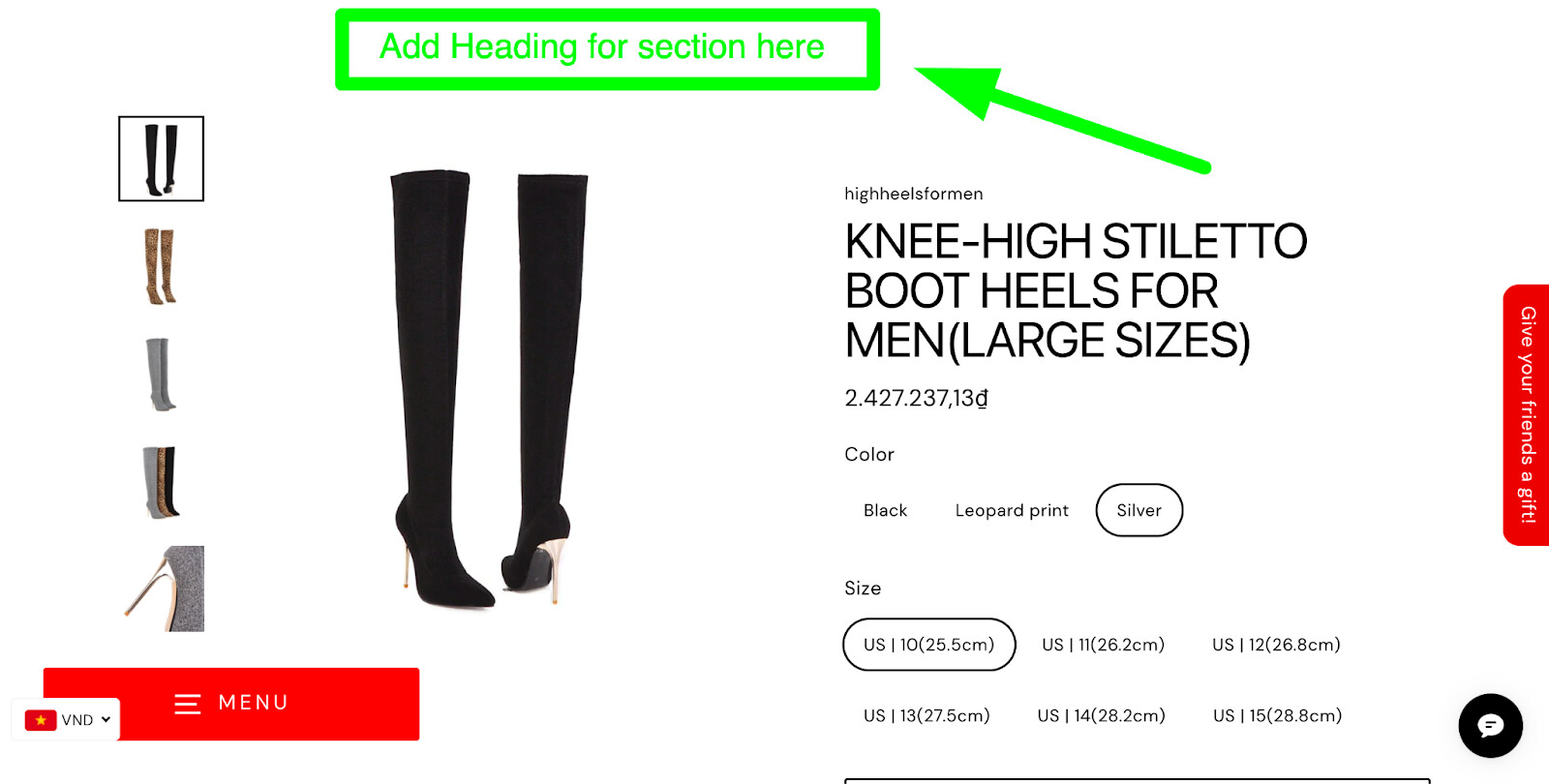Open the red MENU button
The width and height of the screenshot is (1549, 784).
point(231,704)
